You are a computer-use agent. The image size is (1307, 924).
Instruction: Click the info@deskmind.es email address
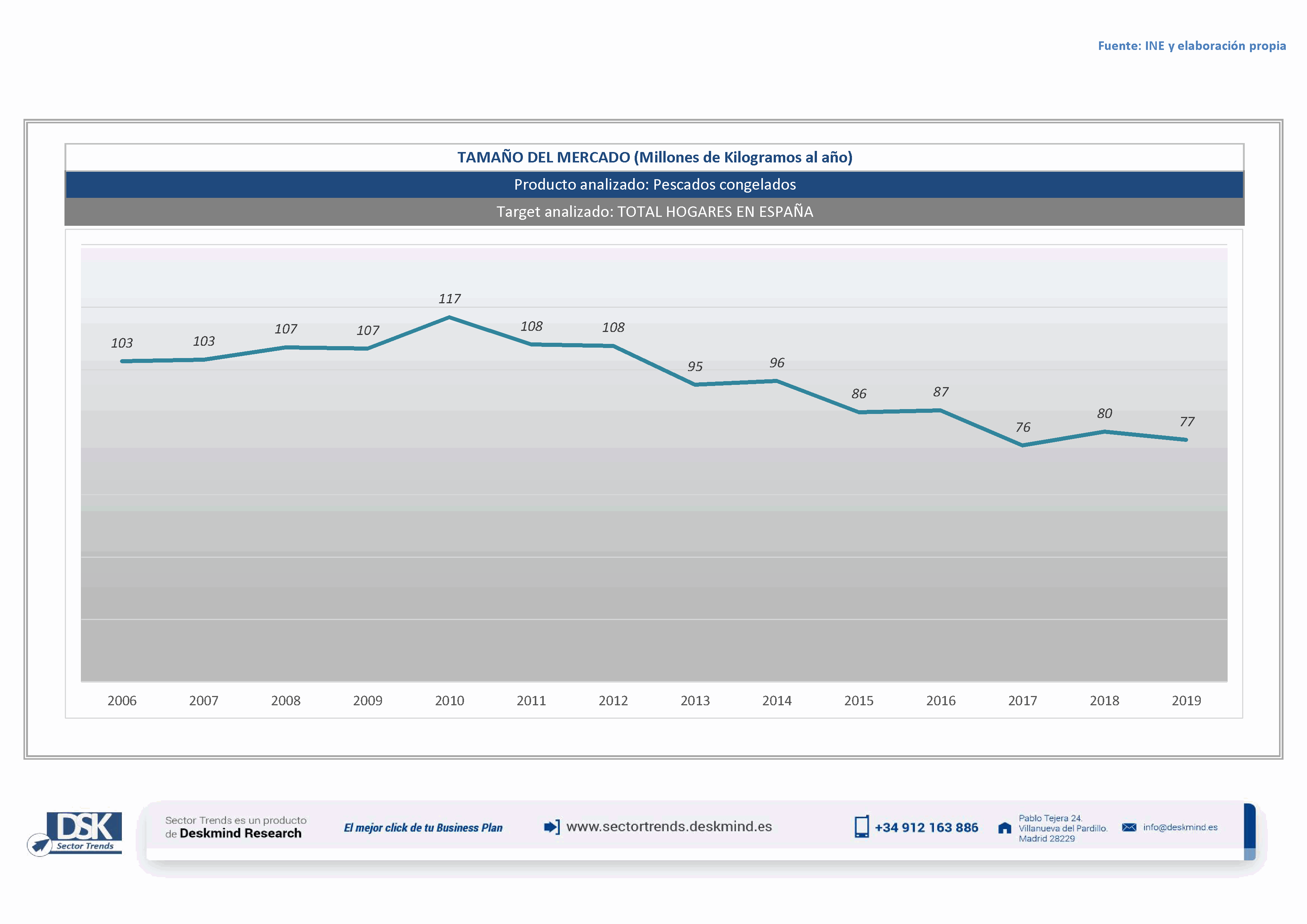pos(1180,827)
